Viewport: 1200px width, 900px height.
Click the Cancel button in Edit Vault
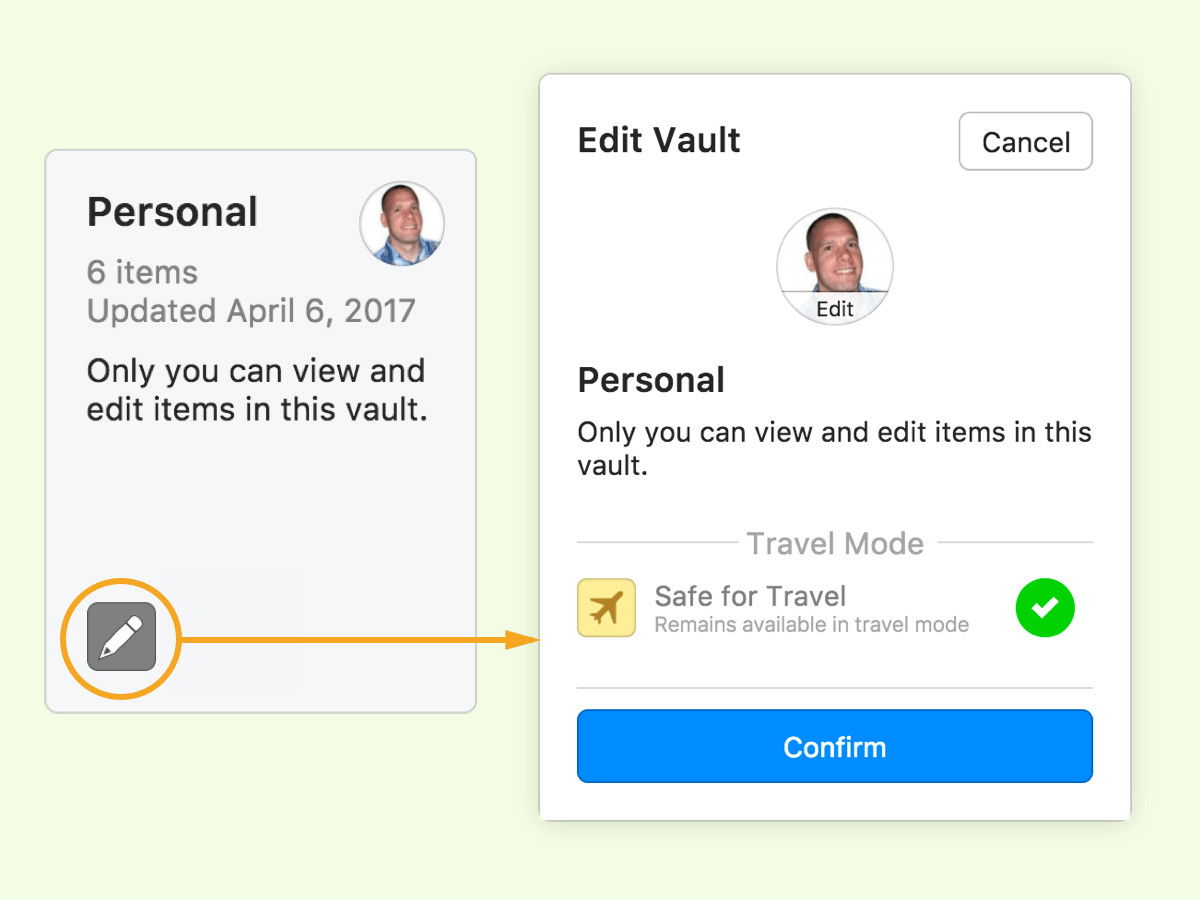1026,142
